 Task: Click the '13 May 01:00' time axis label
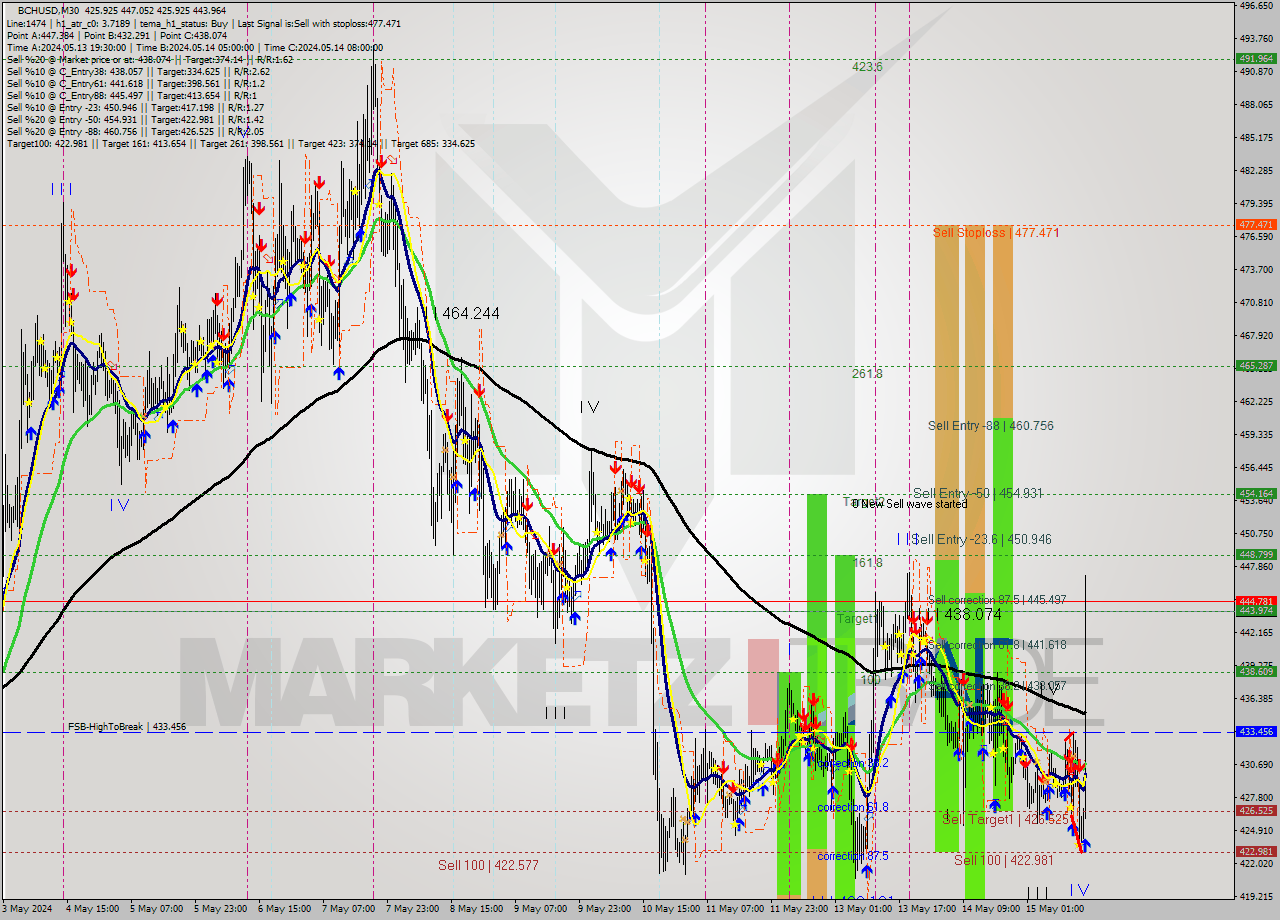[861, 909]
